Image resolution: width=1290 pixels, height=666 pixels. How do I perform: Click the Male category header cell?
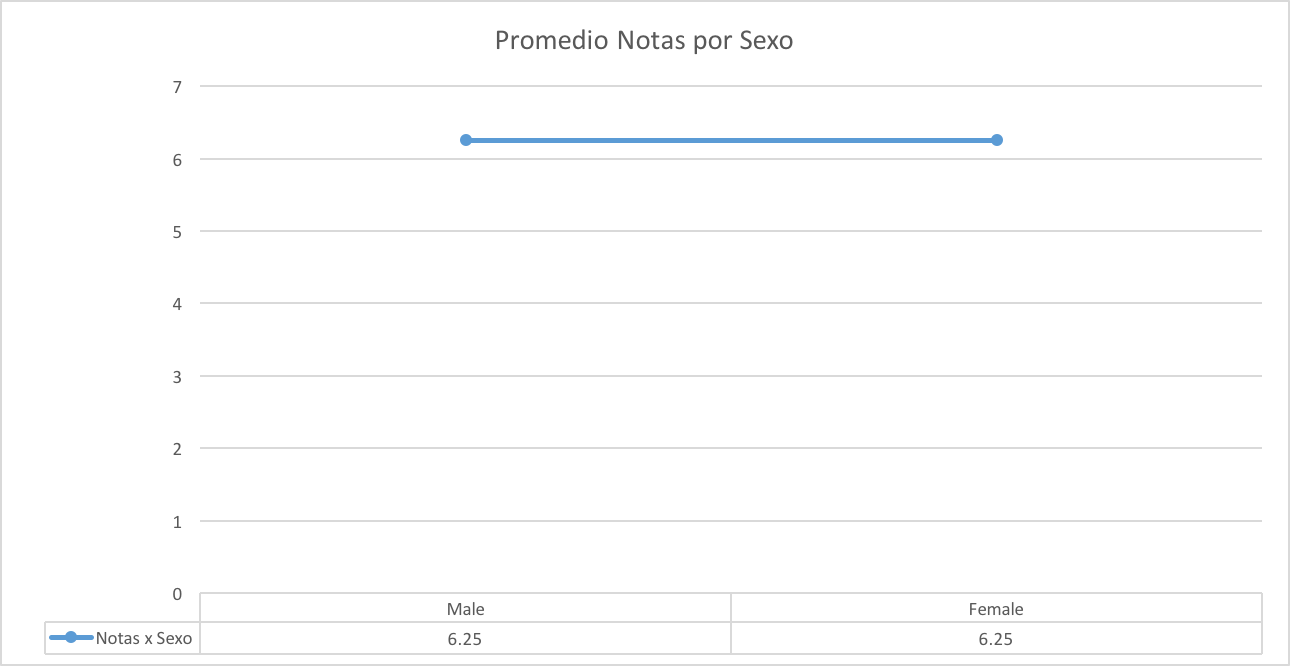(x=466, y=608)
